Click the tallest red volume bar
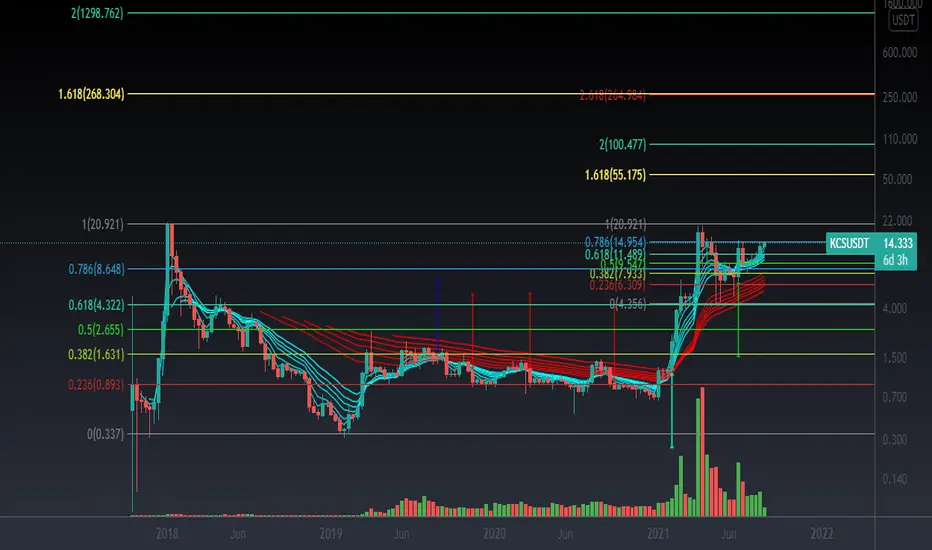The height and width of the screenshot is (550, 932). coord(703,451)
